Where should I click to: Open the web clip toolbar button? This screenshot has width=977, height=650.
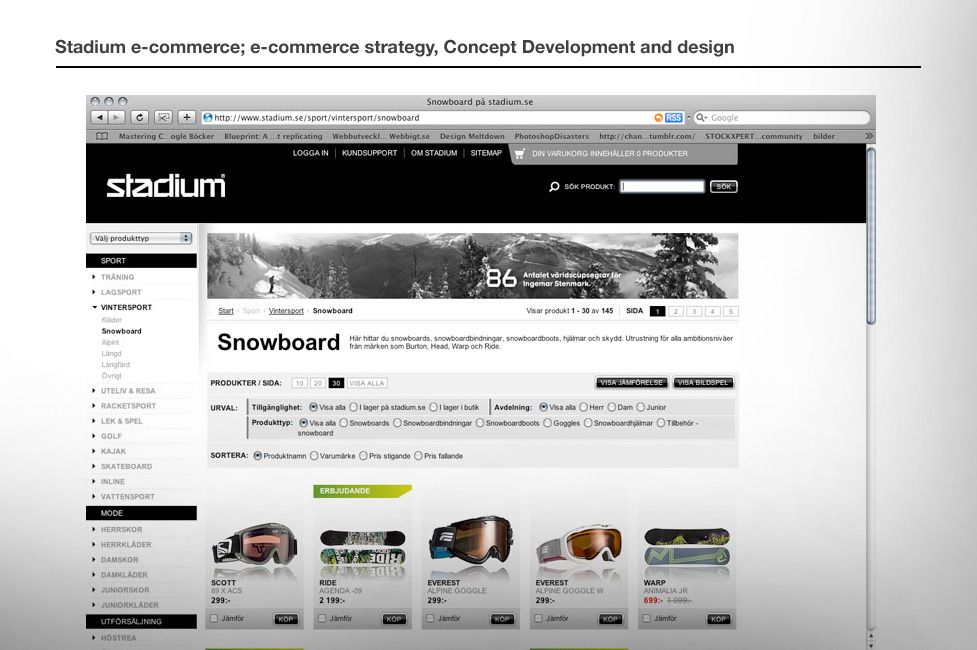tap(163, 117)
